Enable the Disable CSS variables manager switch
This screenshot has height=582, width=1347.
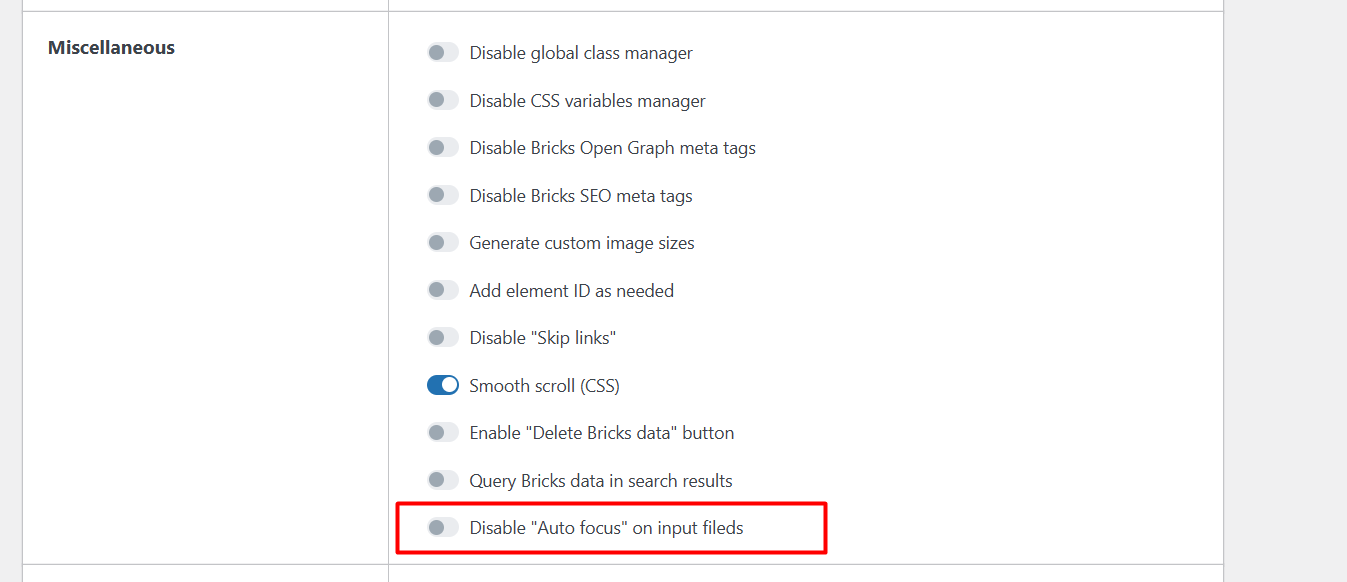[x=443, y=101]
